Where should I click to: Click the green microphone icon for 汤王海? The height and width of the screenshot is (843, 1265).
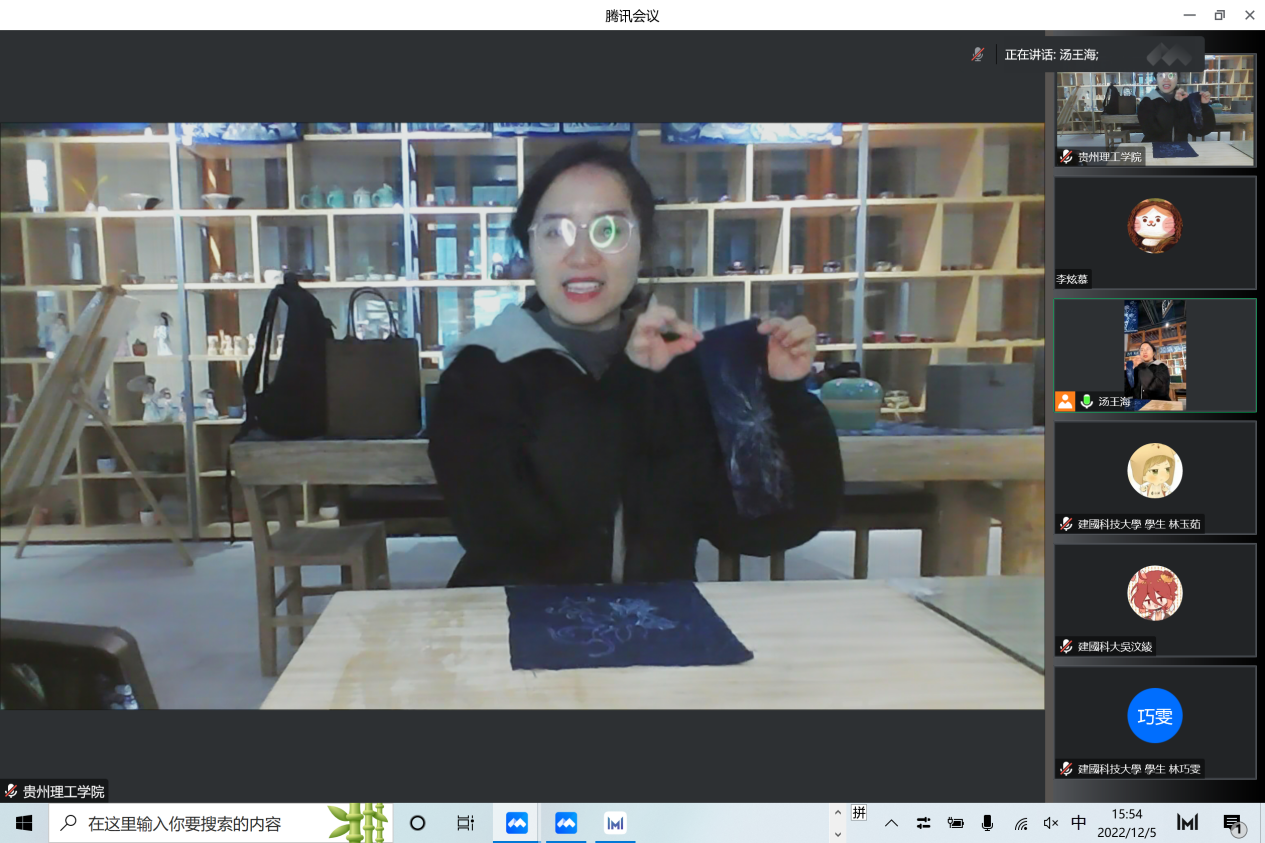(1087, 401)
